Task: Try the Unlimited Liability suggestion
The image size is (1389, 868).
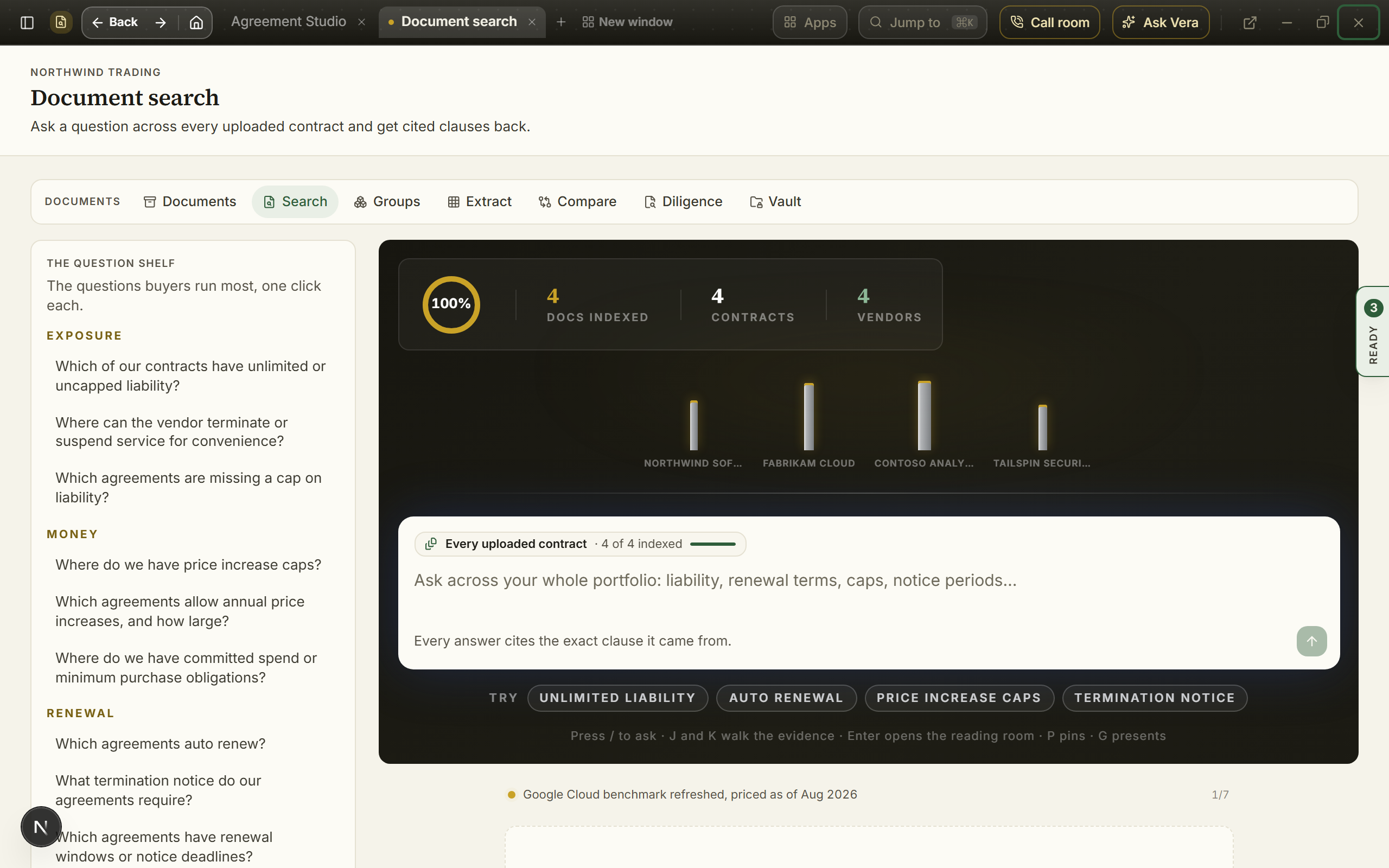Action: click(617, 698)
